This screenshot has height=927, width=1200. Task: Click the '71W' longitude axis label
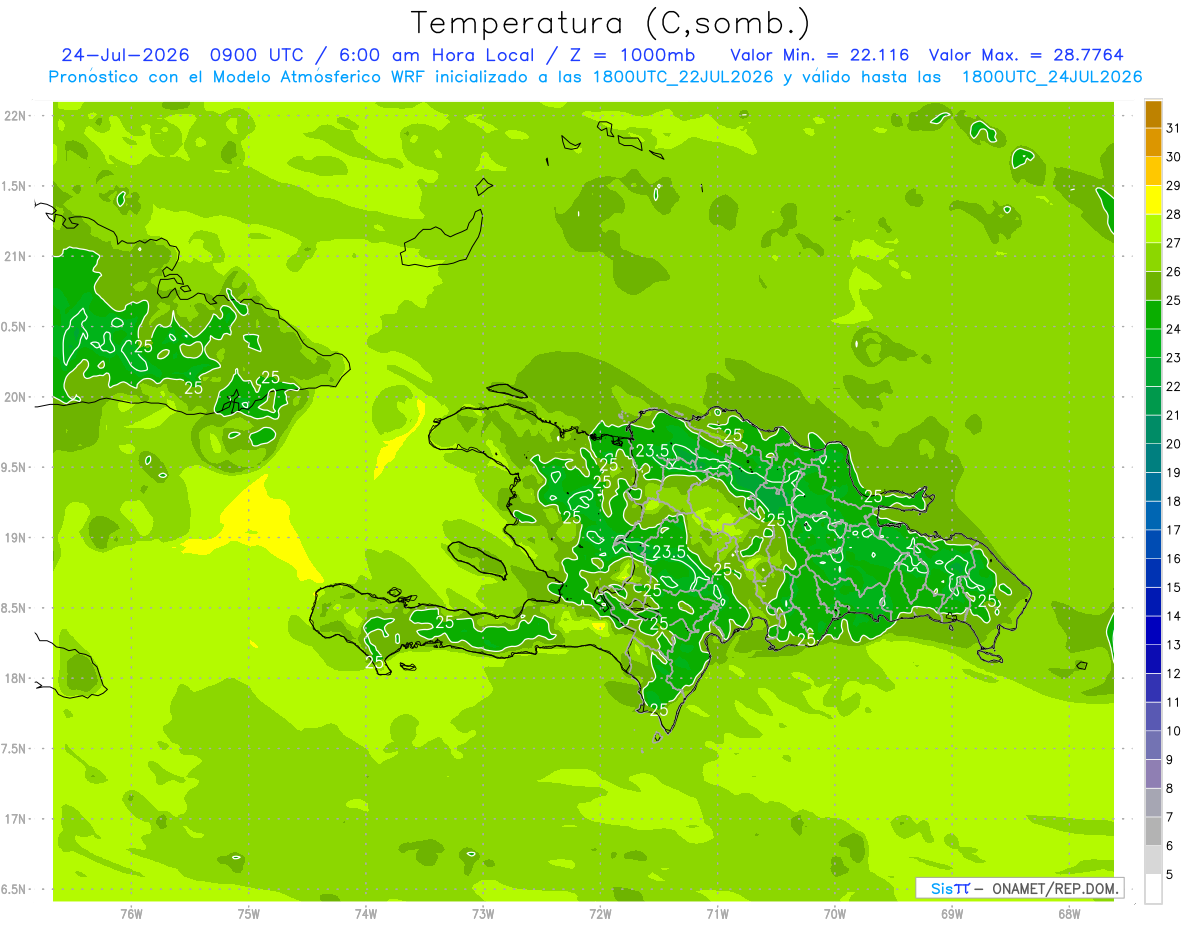[x=717, y=913]
